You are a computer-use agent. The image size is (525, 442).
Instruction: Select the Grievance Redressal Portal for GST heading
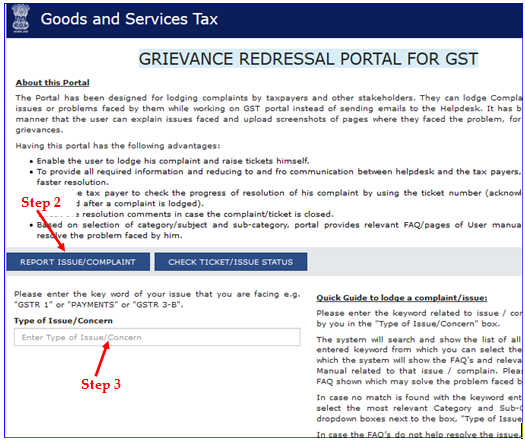[308, 59]
